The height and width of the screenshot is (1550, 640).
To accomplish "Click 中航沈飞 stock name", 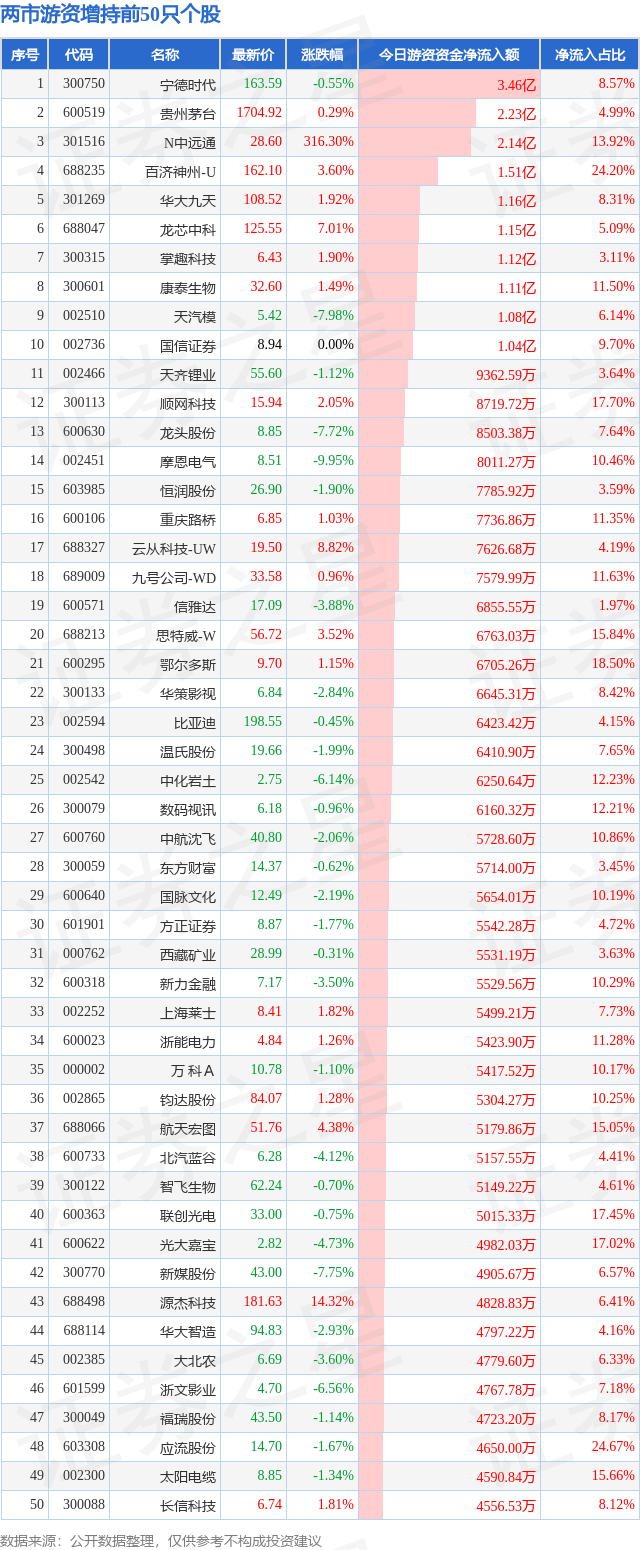I will coord(188,839).
